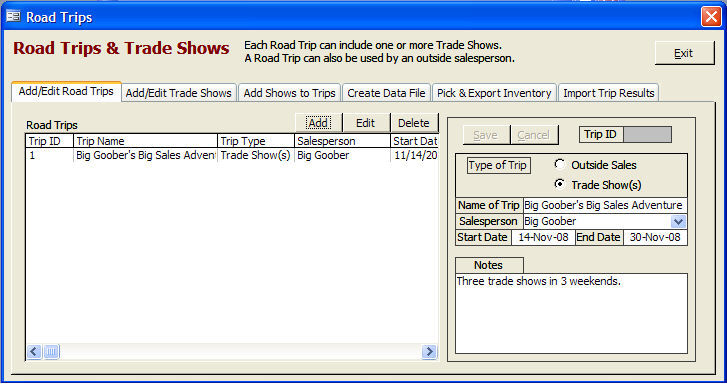Click the Trip Type column header
The height and width of the screenshot is (385, 727).
pyautogui.click(x=256, y=141)
